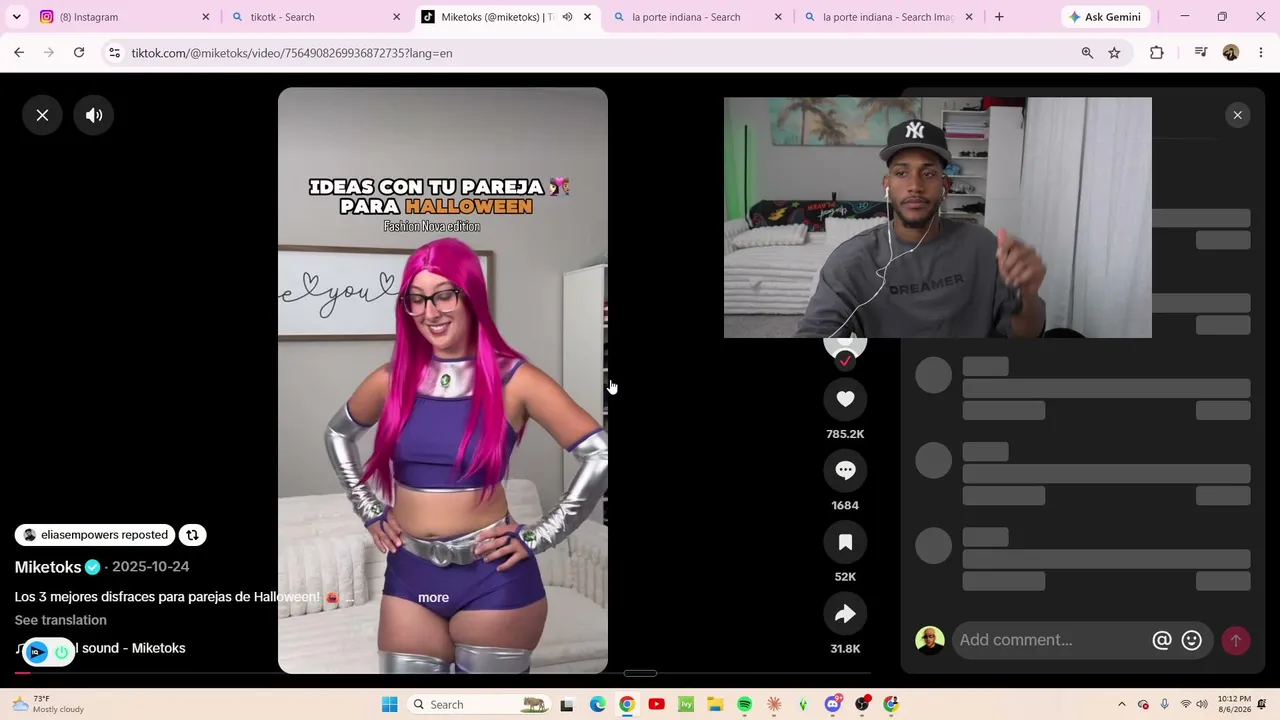Mention a user with the @ icon
This screenshot has width=1280, height=720.
pos(1162,640)
